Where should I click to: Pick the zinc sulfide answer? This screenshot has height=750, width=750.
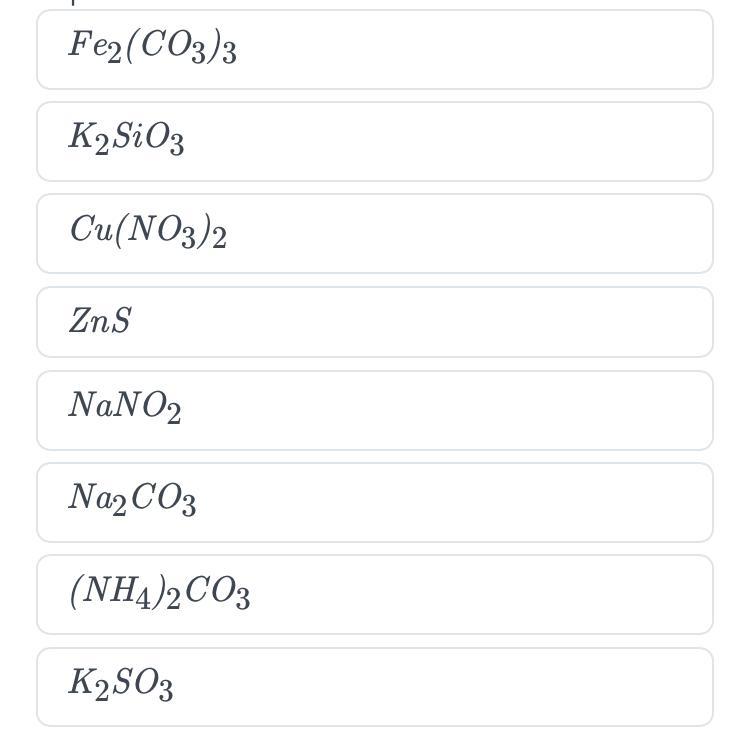click(374, 322)
